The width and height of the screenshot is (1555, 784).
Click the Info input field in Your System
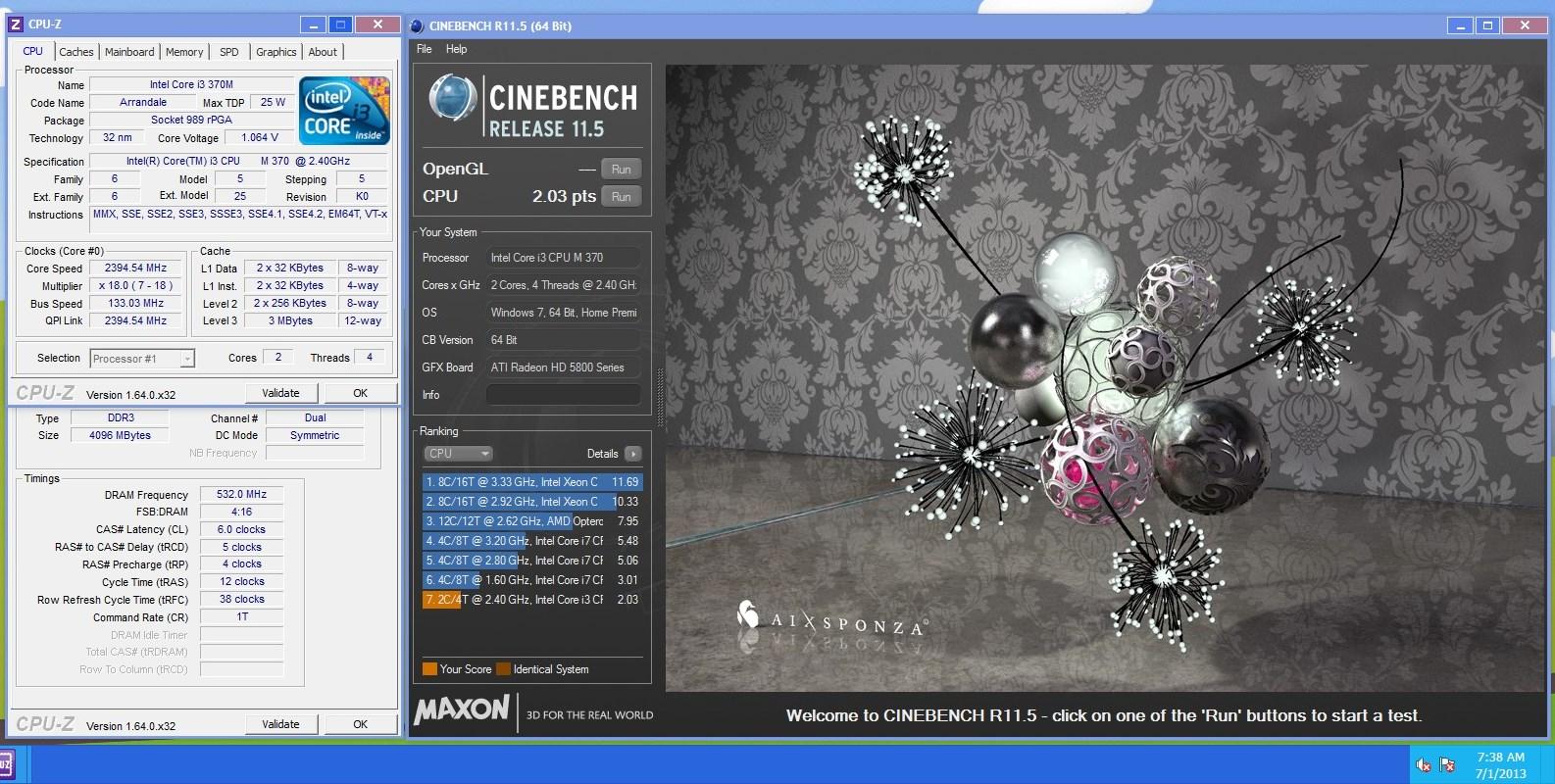(564, 395)
